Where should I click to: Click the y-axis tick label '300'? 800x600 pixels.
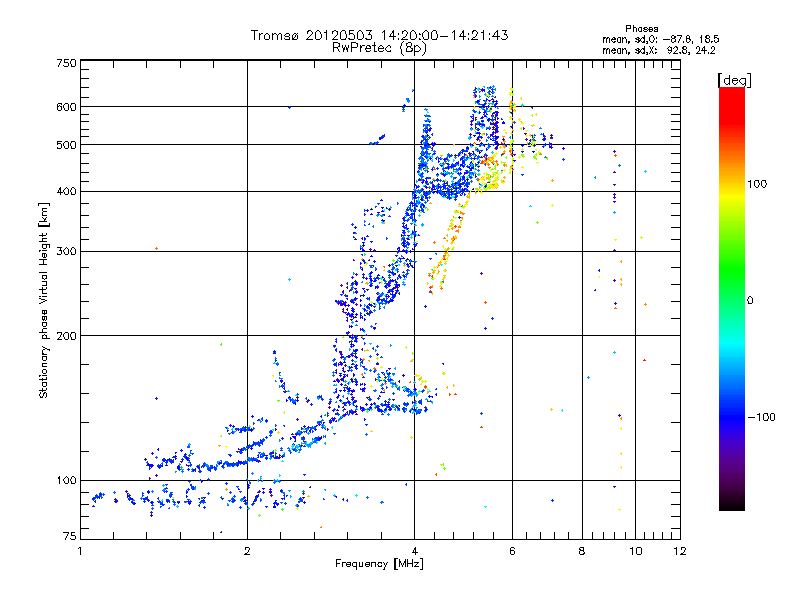click(66, 252)
